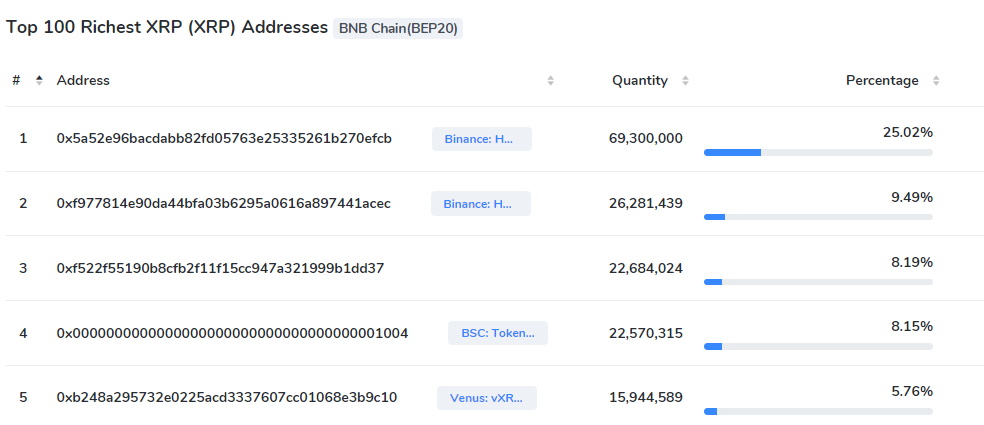Sort by Quantity using its arrows

tap(685, 81)
